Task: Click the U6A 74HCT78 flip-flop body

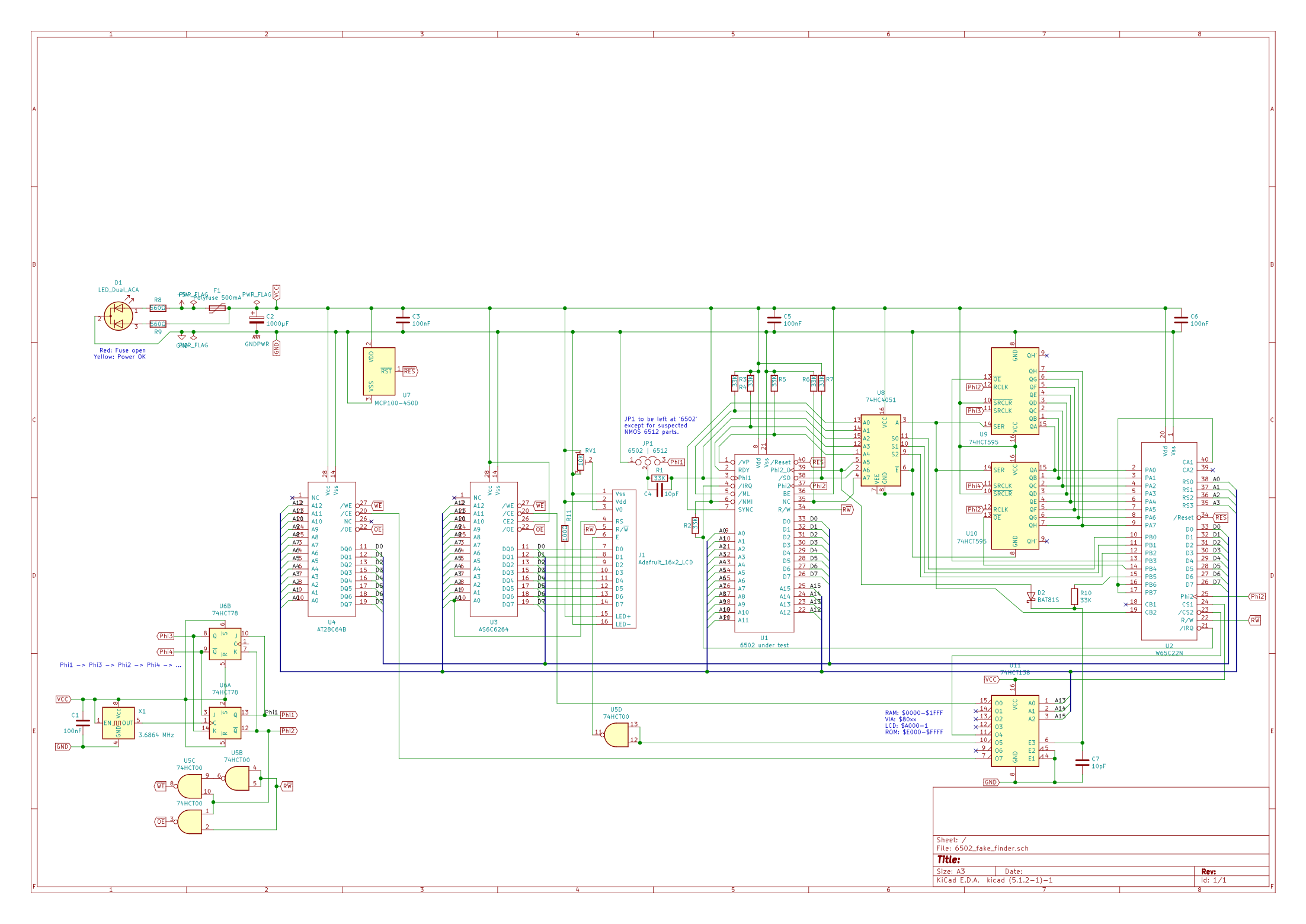Action: [225, 722]
